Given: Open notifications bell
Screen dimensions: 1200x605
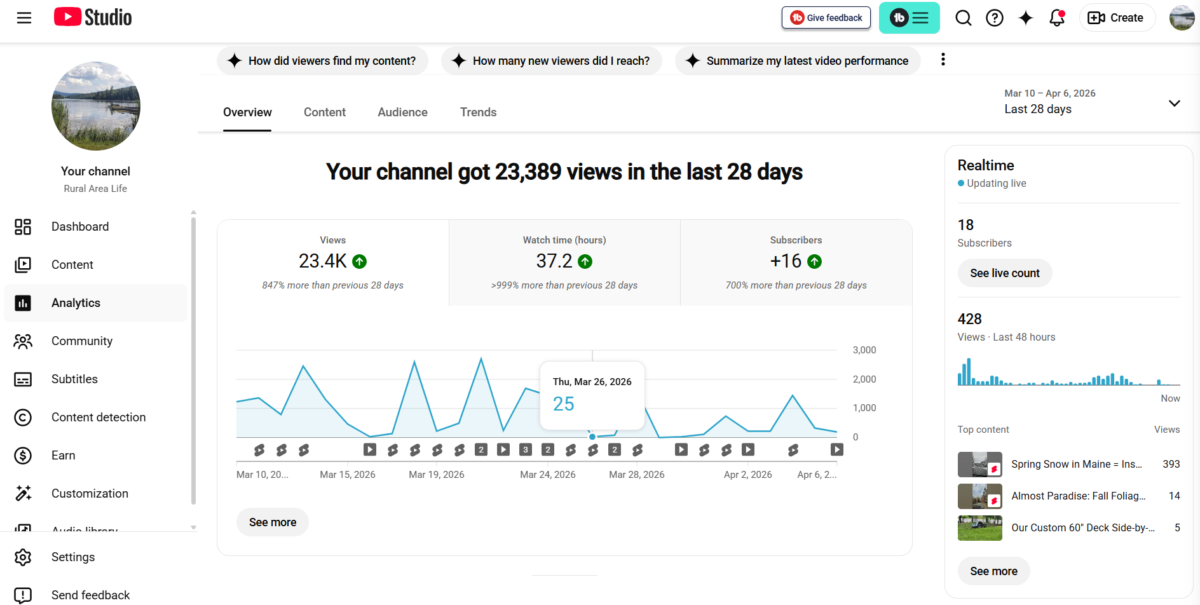Looking at the screenshot, I should [x=1056, y=17].
